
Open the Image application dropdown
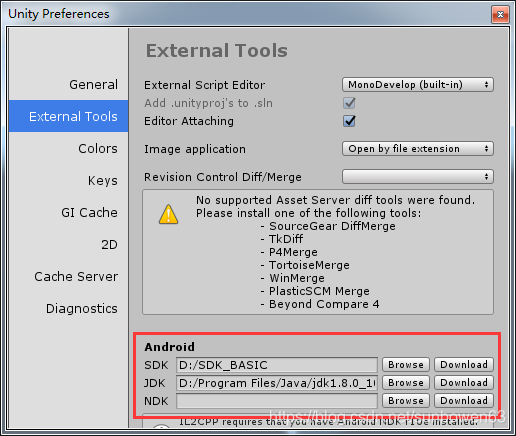click(418, 149)
